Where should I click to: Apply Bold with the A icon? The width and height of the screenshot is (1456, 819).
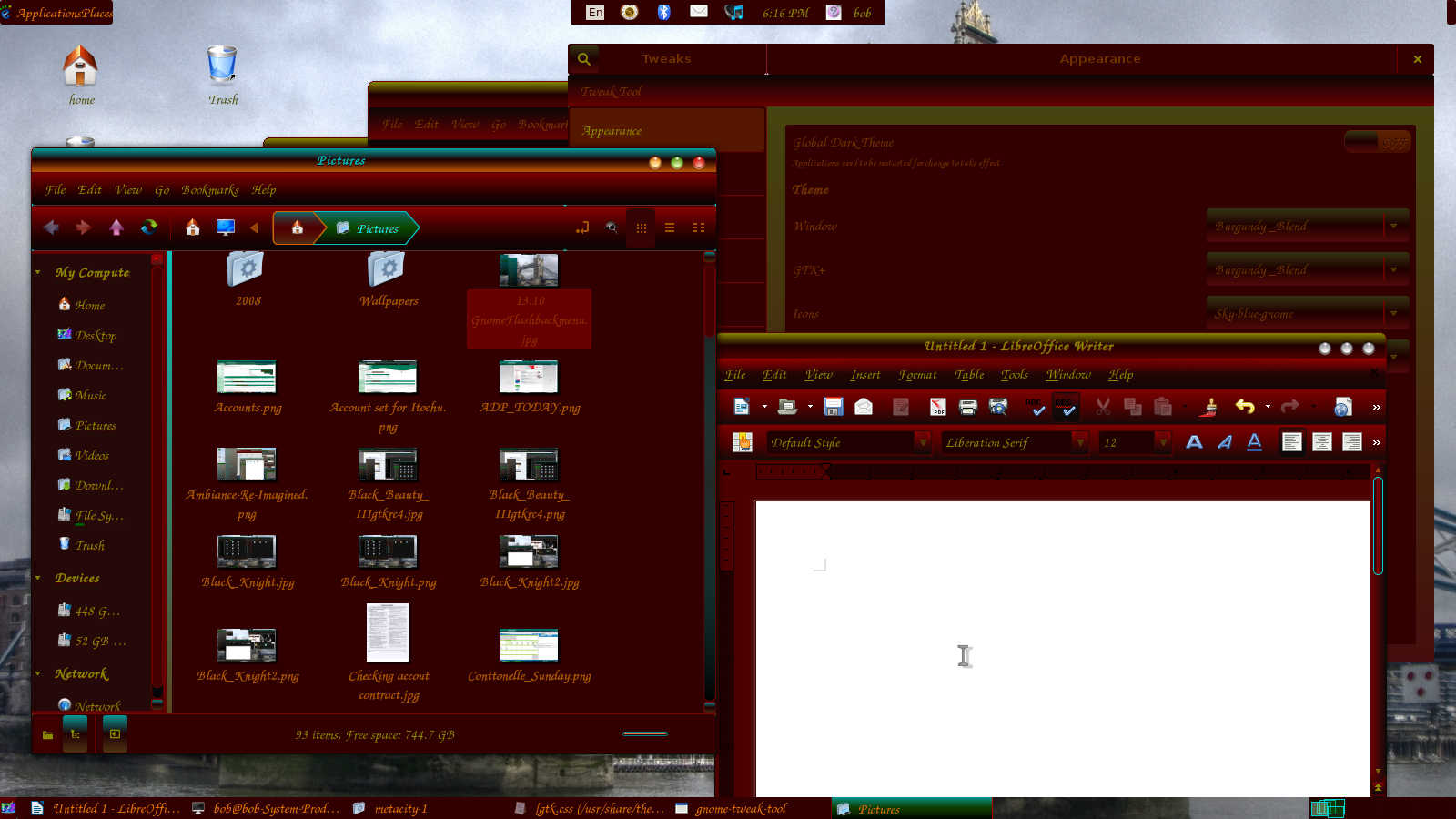point(1194,442)
